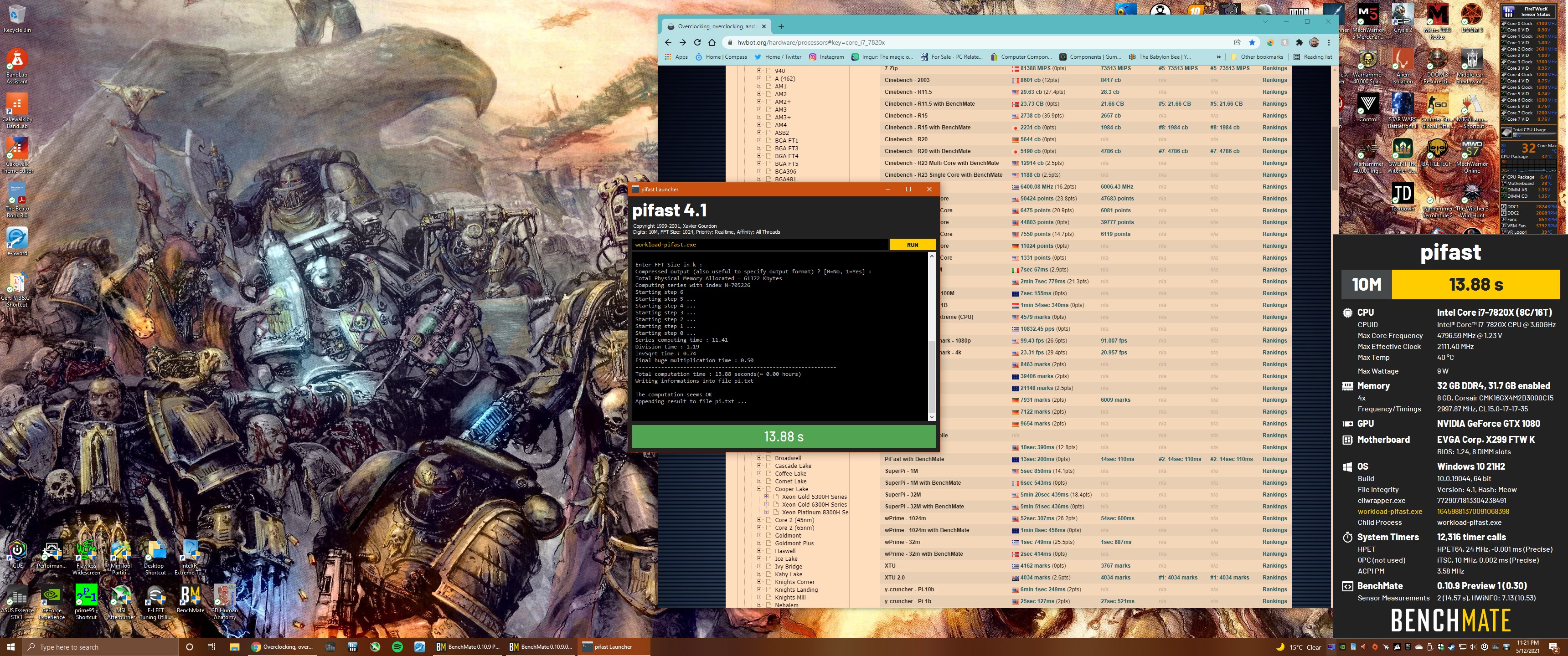Expand the AM4 socket tree node
The image size is (1568, 656).
(759, 125)
